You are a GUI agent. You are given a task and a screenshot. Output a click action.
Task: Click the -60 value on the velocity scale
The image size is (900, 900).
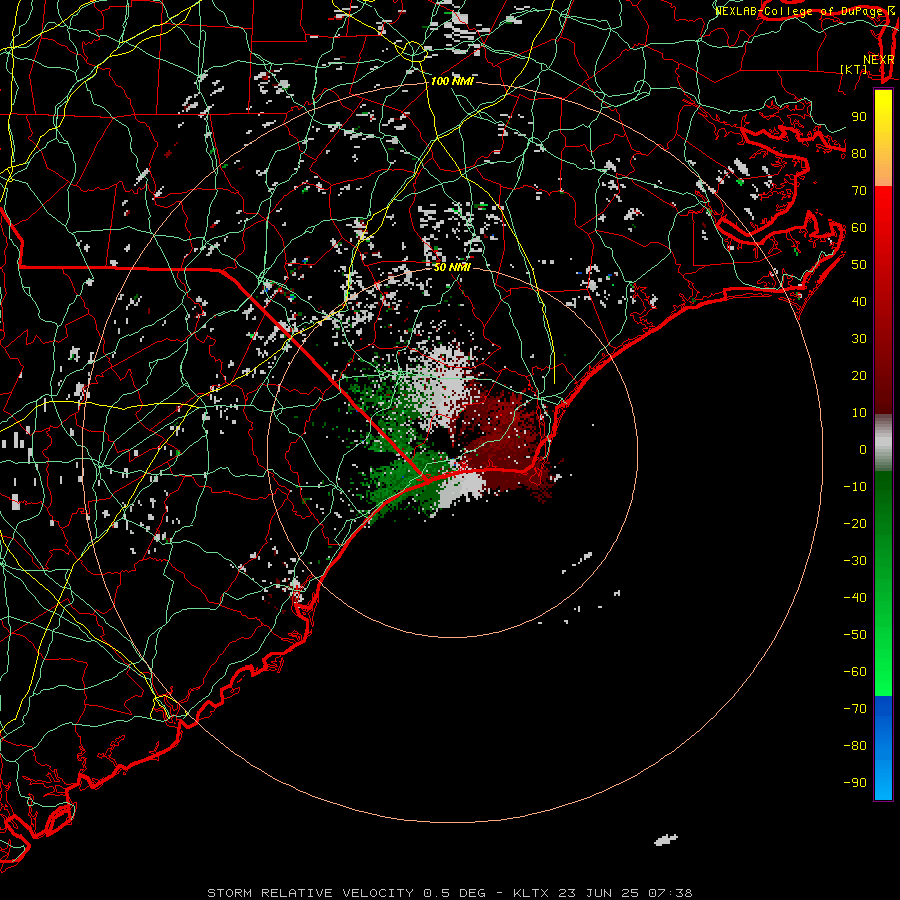(x=855, y=672)
